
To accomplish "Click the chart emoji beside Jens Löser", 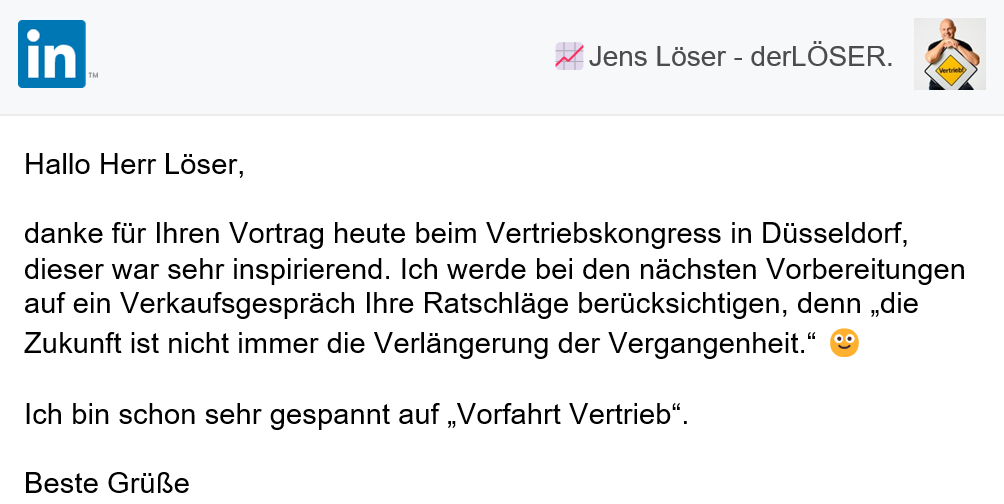I will click(x=569, y=56).
